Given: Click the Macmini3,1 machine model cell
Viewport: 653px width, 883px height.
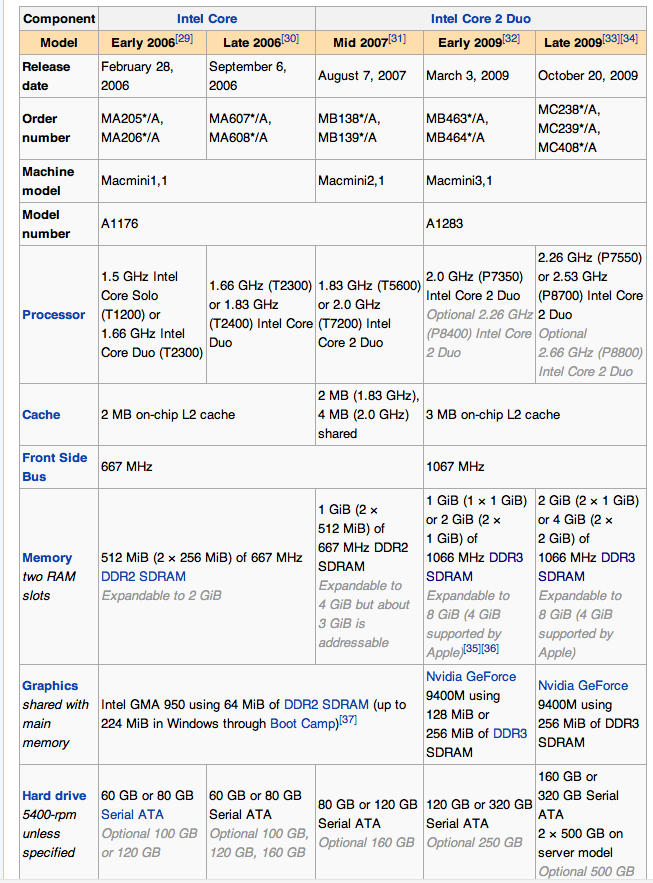Looking at the screenshot, I should pyautogui.click(x=535, y=181).
